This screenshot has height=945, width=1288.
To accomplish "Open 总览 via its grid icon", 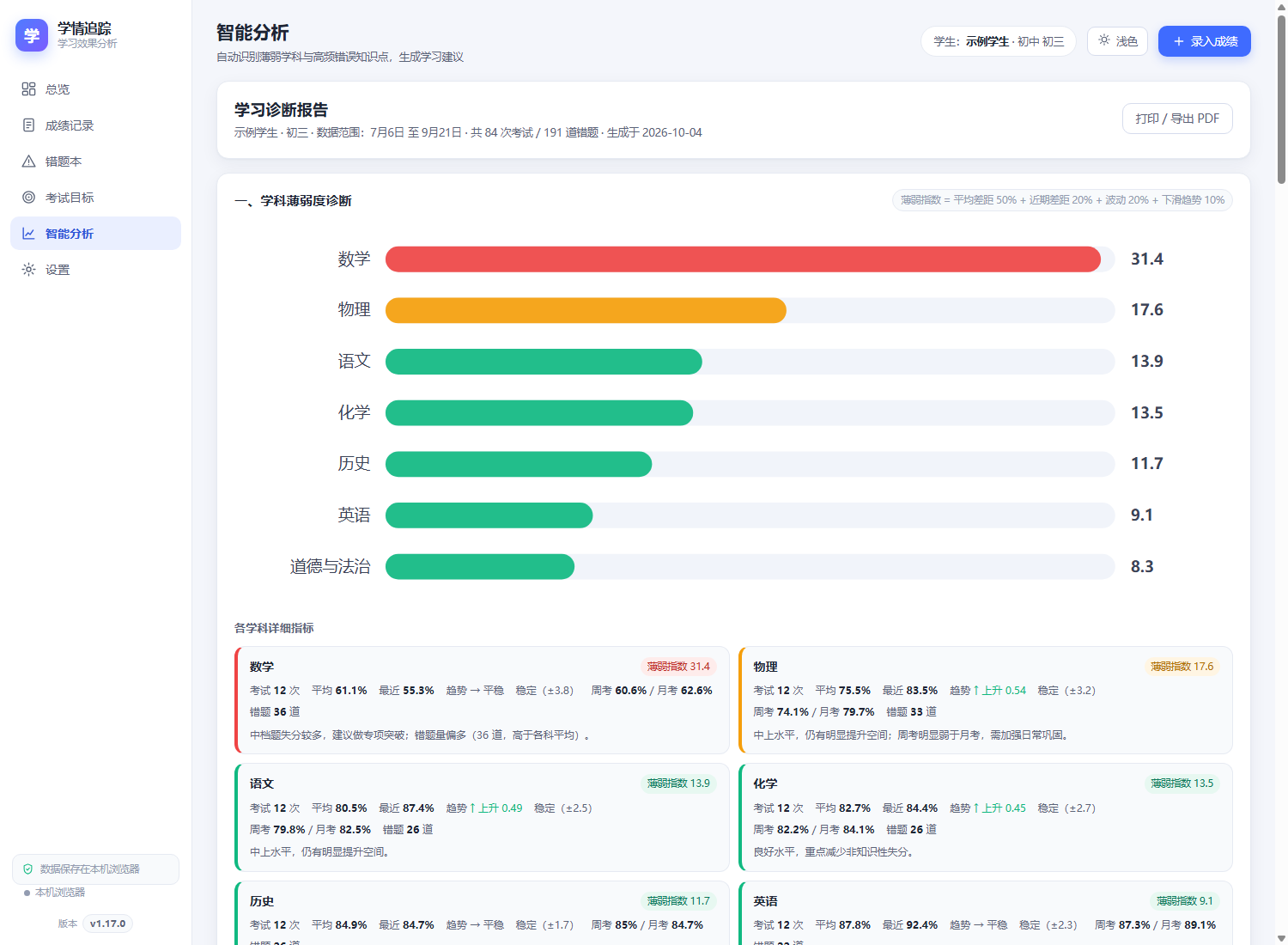I will (x=28, y=89).
